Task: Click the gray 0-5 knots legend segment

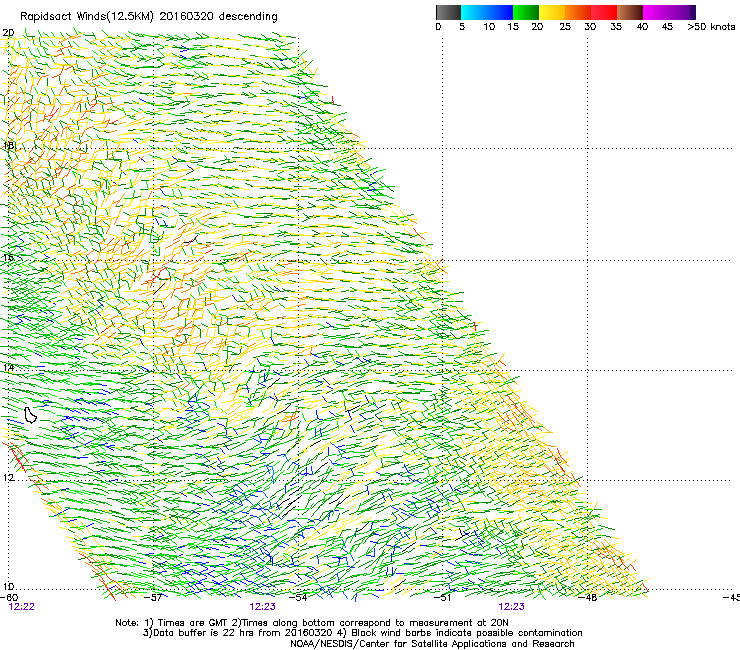Action: pos(448,12)
